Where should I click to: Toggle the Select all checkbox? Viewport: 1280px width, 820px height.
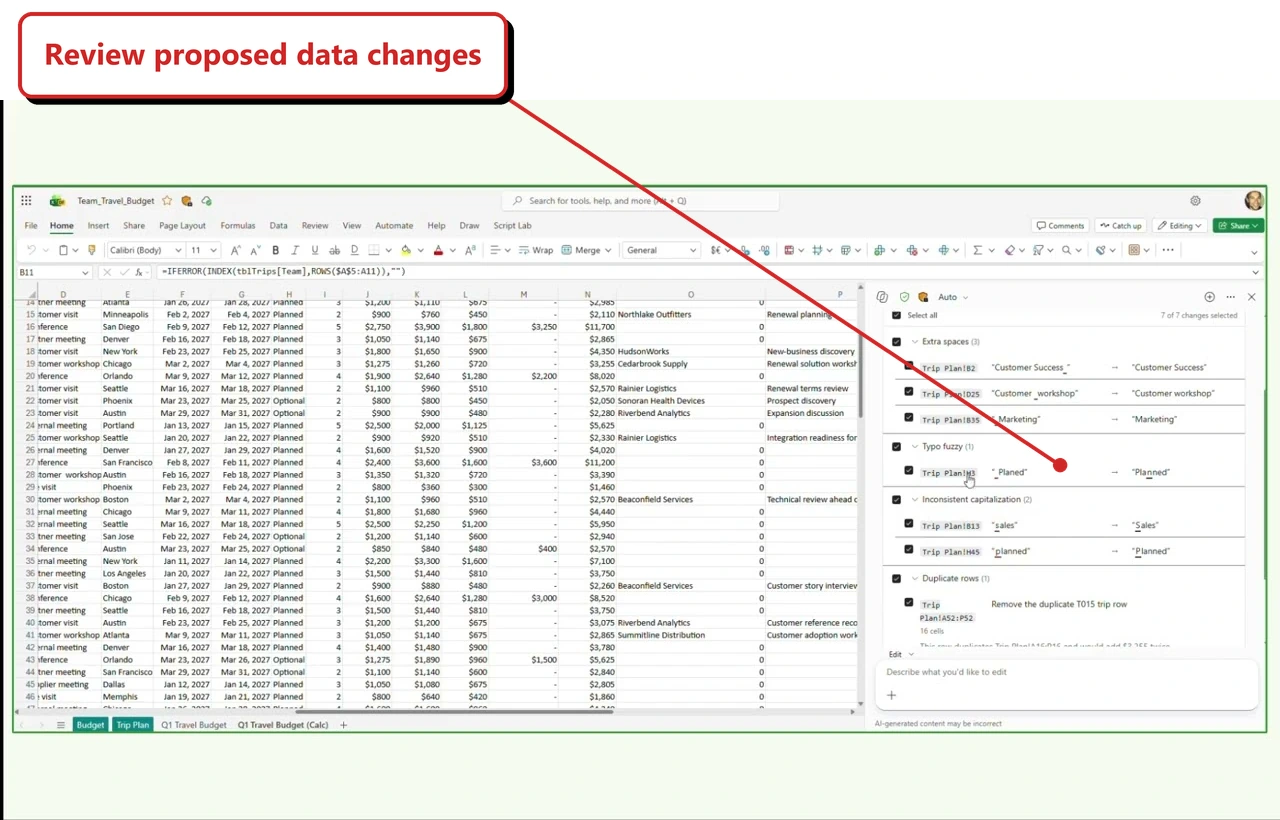pyautogui.click(x=896, y=315)
